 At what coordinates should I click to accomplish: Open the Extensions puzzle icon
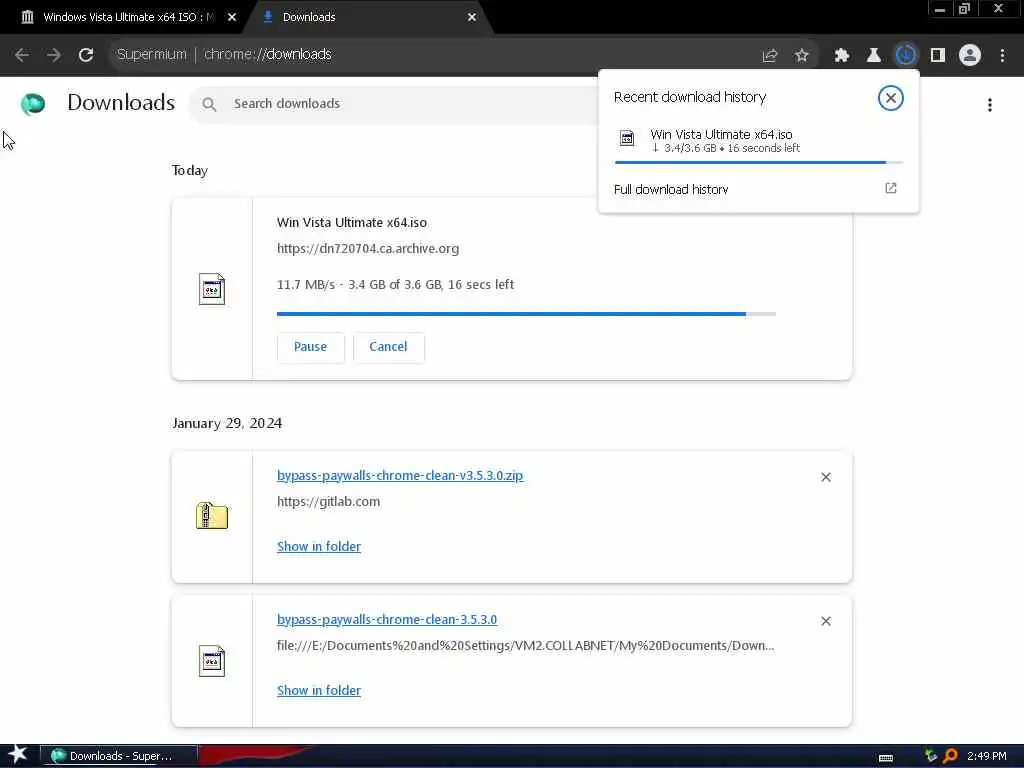tap(842, 56)
